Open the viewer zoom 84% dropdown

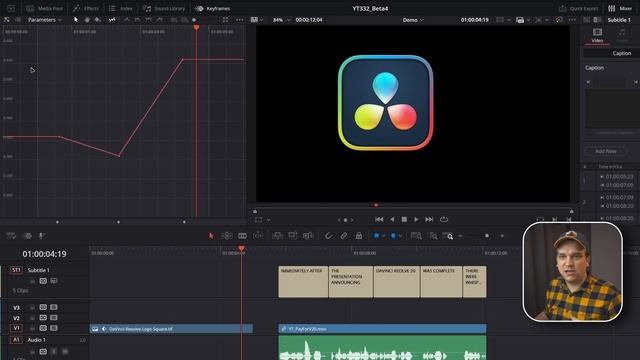(x=282, y=20)
